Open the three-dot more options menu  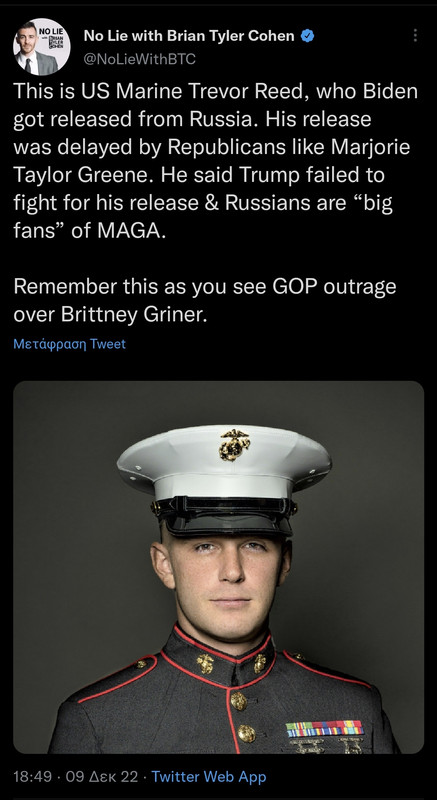tap(416, 36)
